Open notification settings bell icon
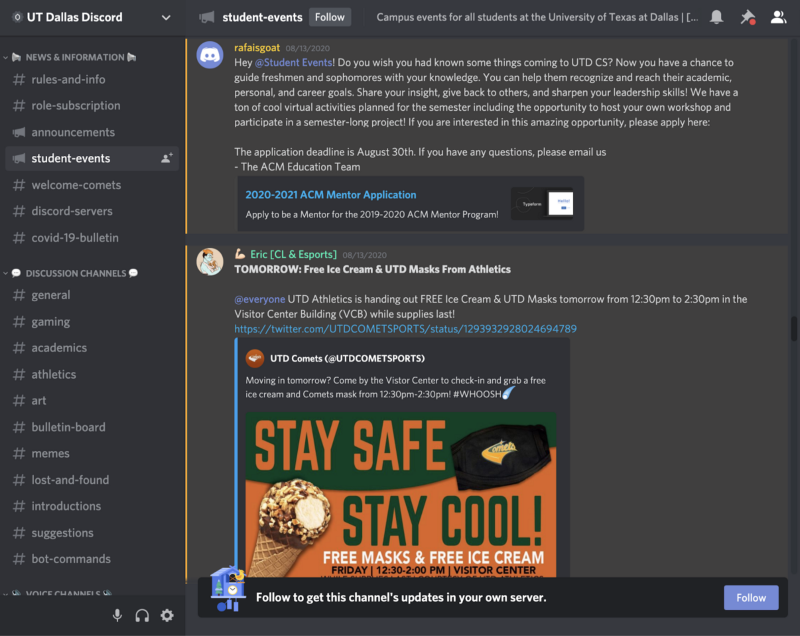 716,17
